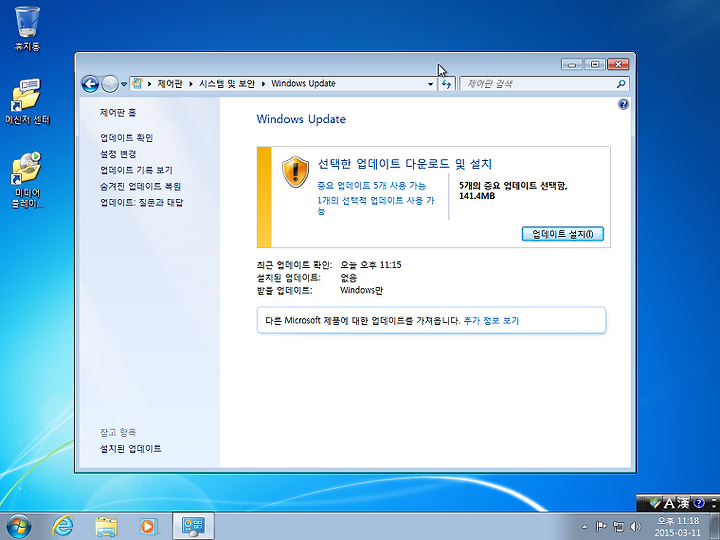
Task: Show hidden tray icons arrow
Action: 585,527
